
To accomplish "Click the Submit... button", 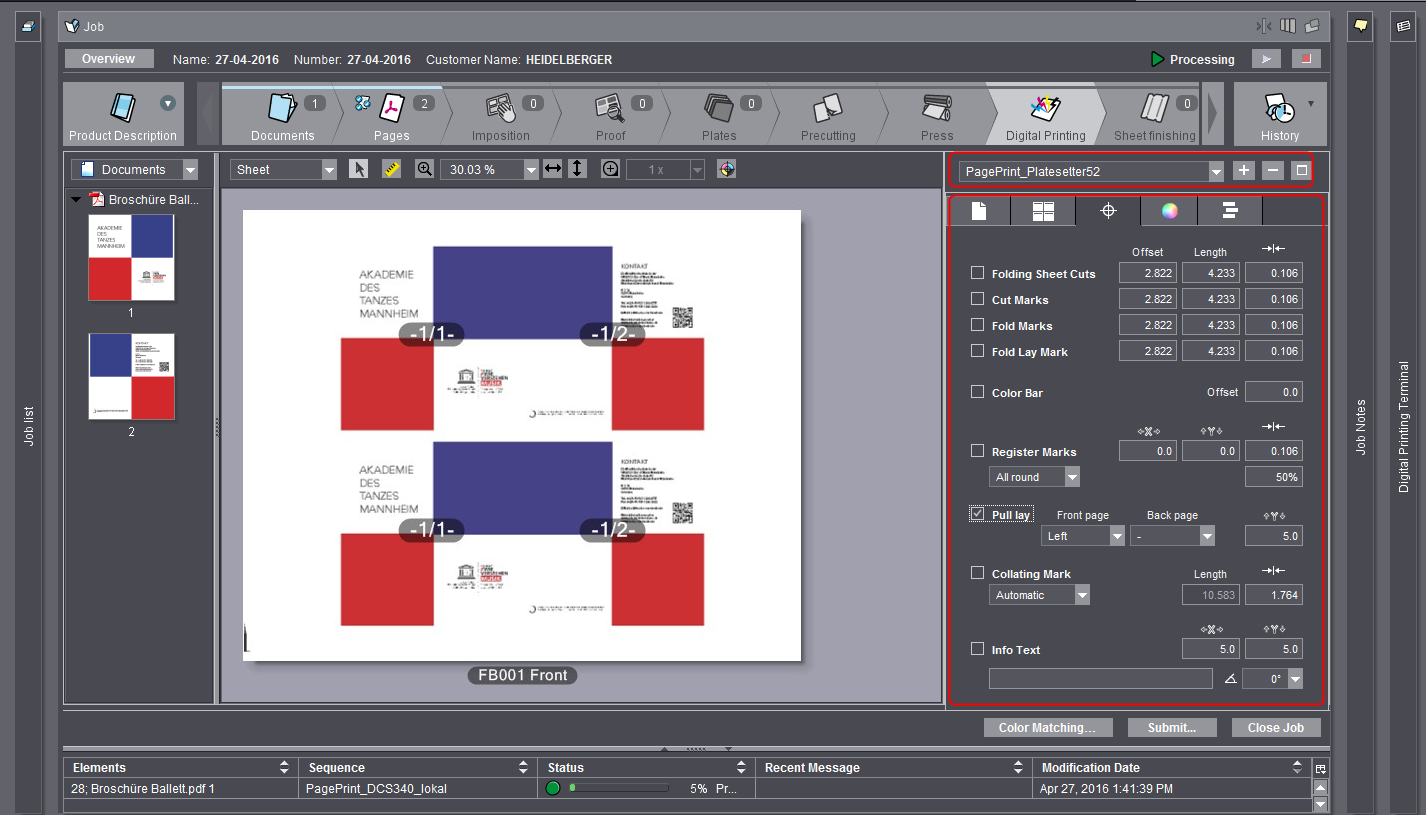I will (1172, 728).
